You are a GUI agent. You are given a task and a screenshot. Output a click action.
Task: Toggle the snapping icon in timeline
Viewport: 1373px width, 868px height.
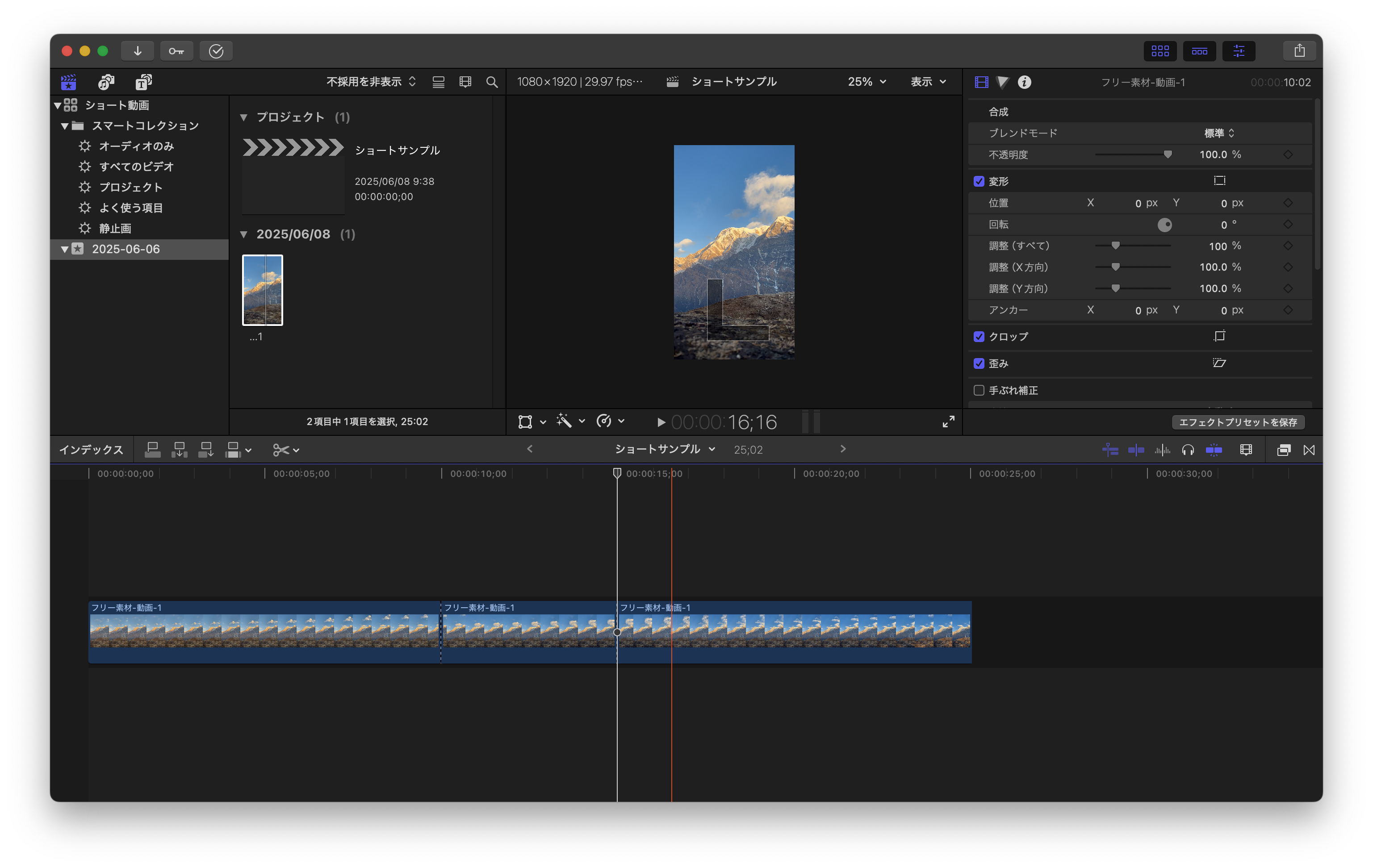tap(1214, 450)
